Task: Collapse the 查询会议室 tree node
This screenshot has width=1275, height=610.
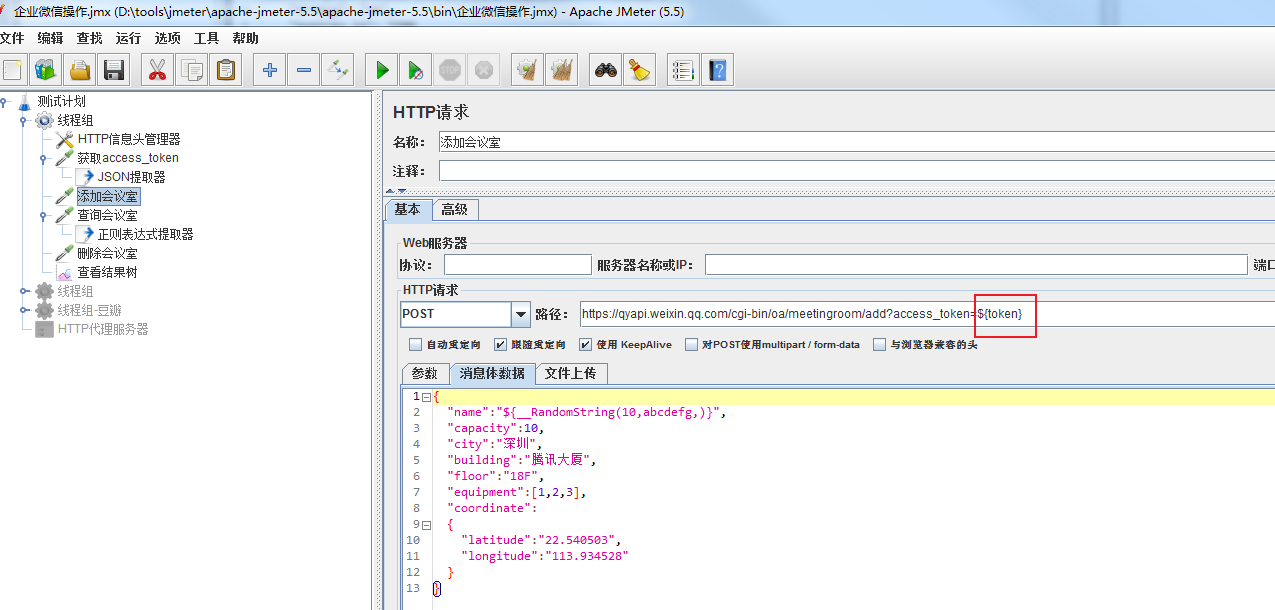Action: [43, 215]
